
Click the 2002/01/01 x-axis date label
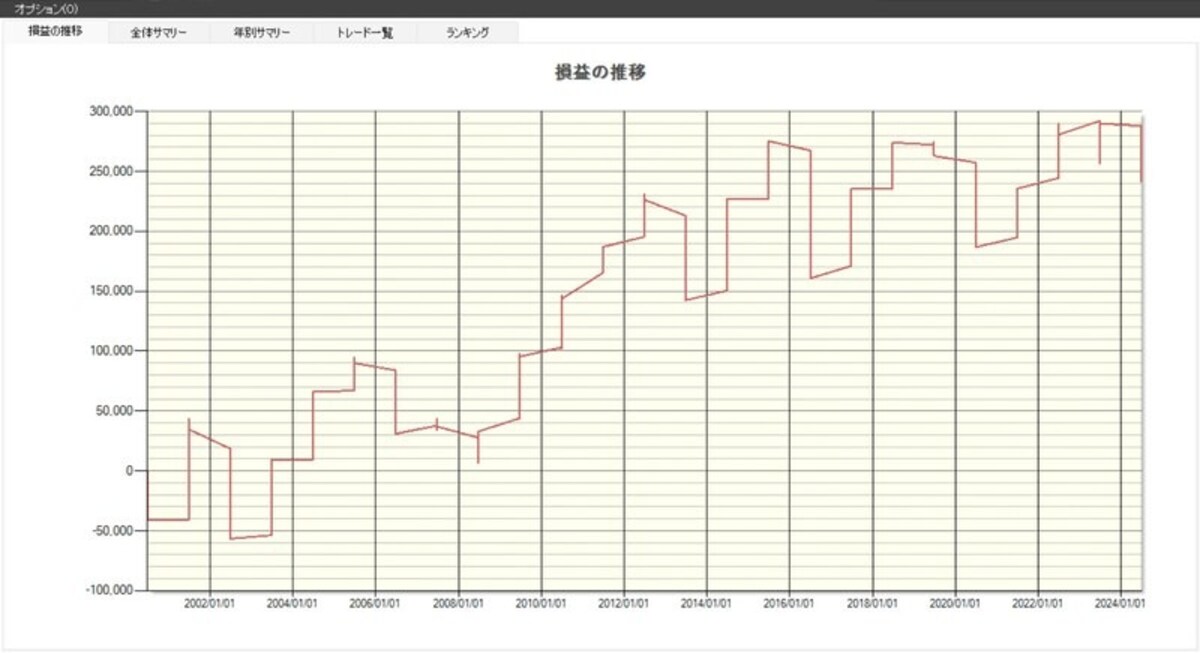click(210, 604)
